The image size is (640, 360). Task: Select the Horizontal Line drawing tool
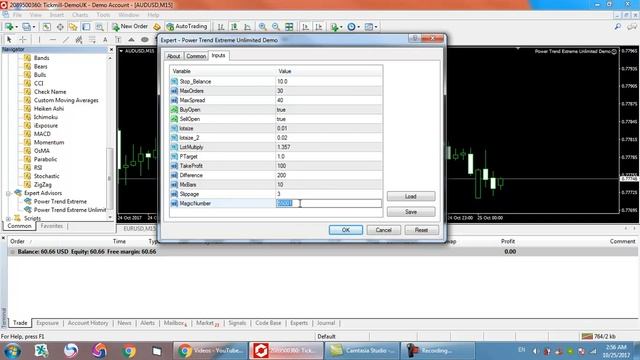53,40
